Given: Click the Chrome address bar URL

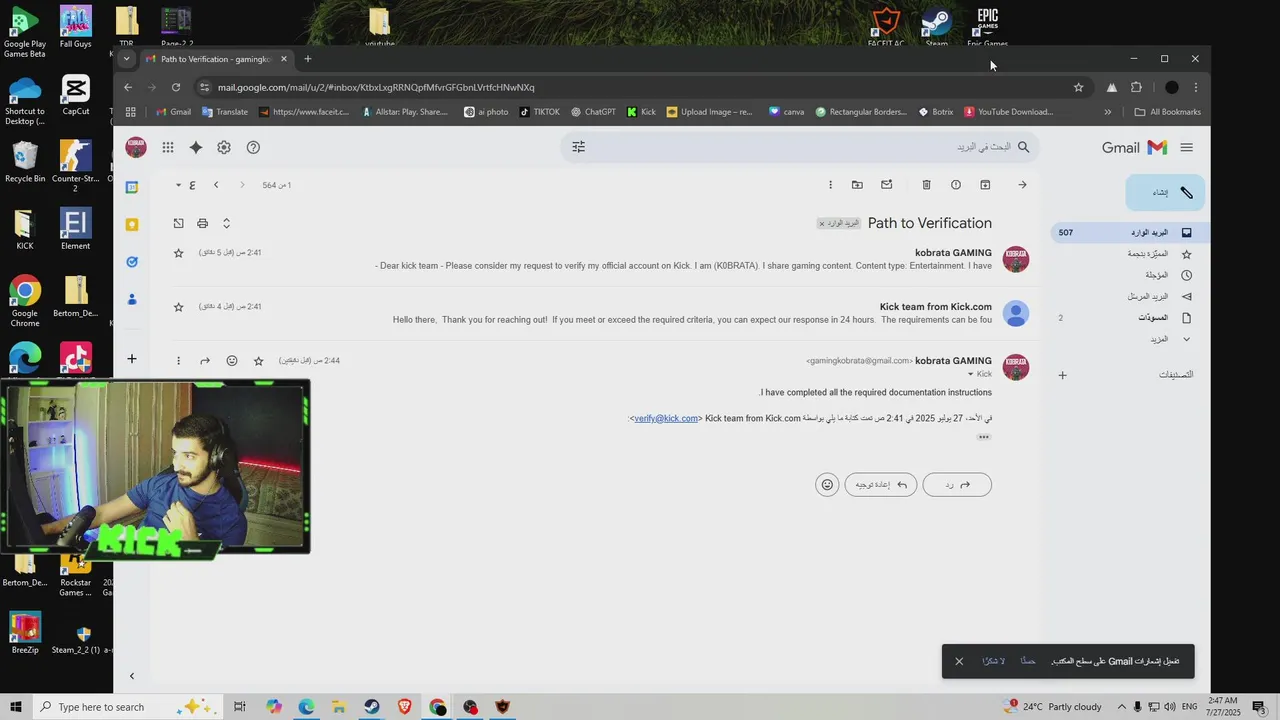Looking at the screenshot, I should [x=376, y=87].
